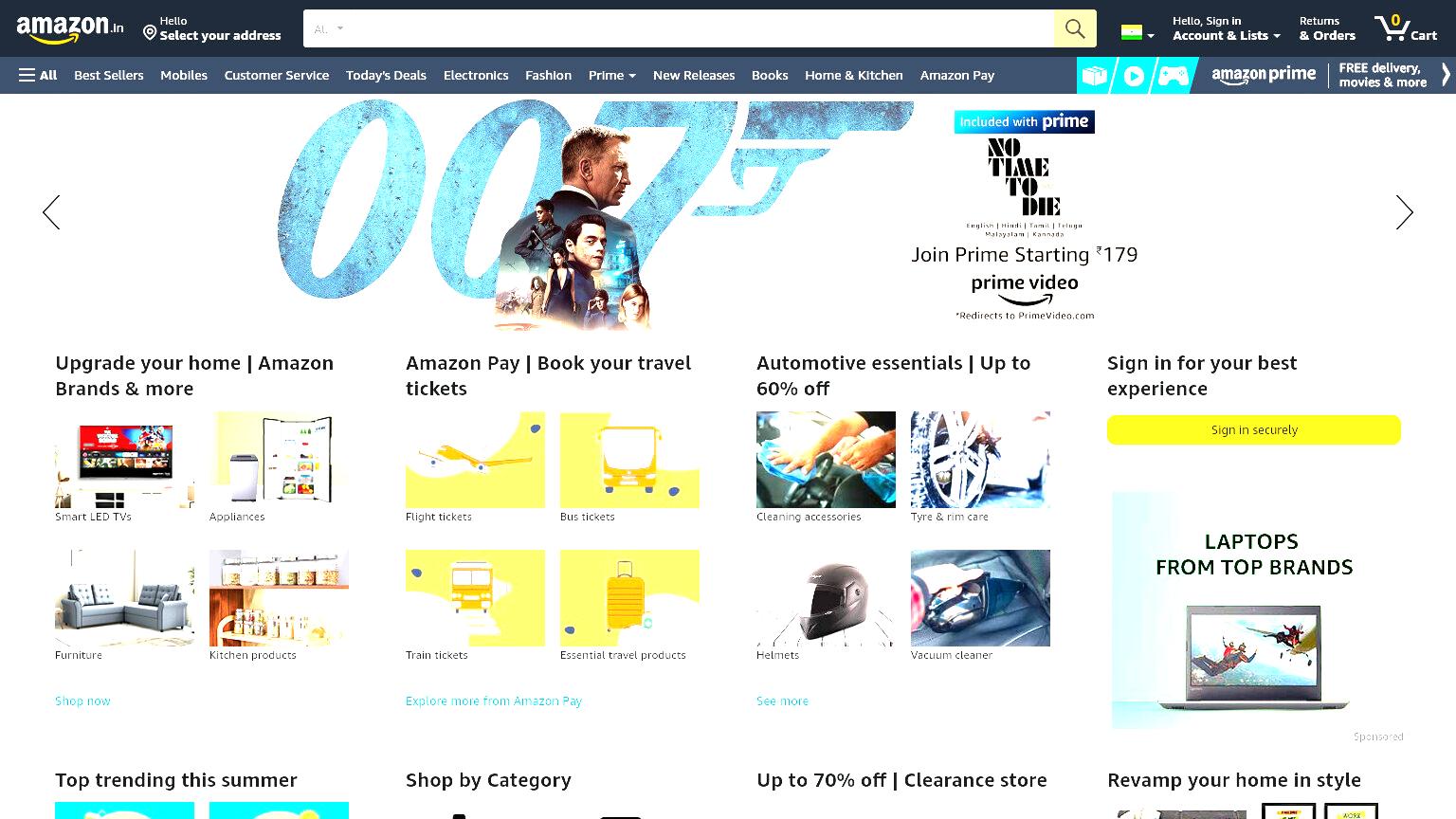Open the Helmets product thumbnail

pos(826,598)
